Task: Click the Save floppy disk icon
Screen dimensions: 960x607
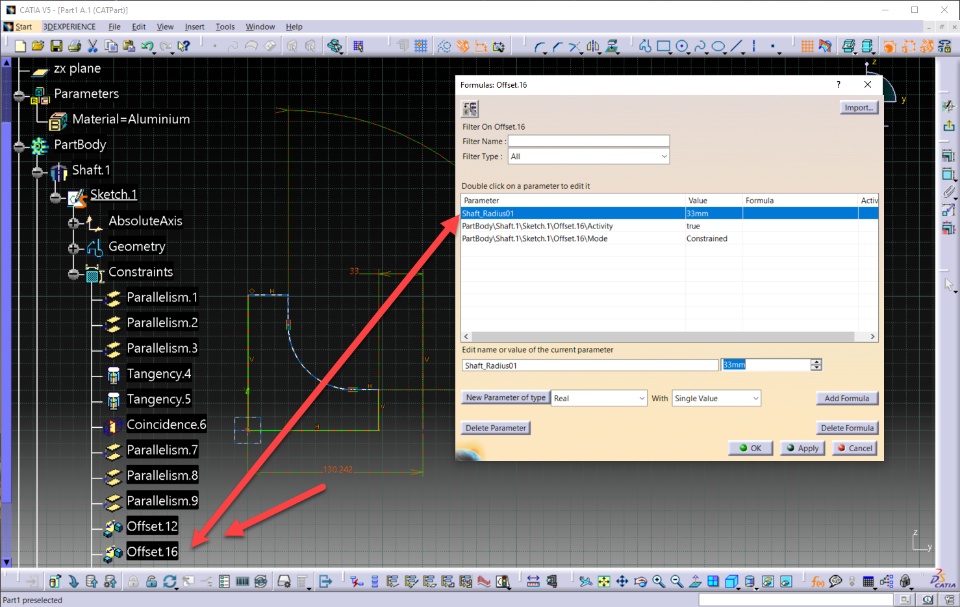Action: [x=56, y=46]
